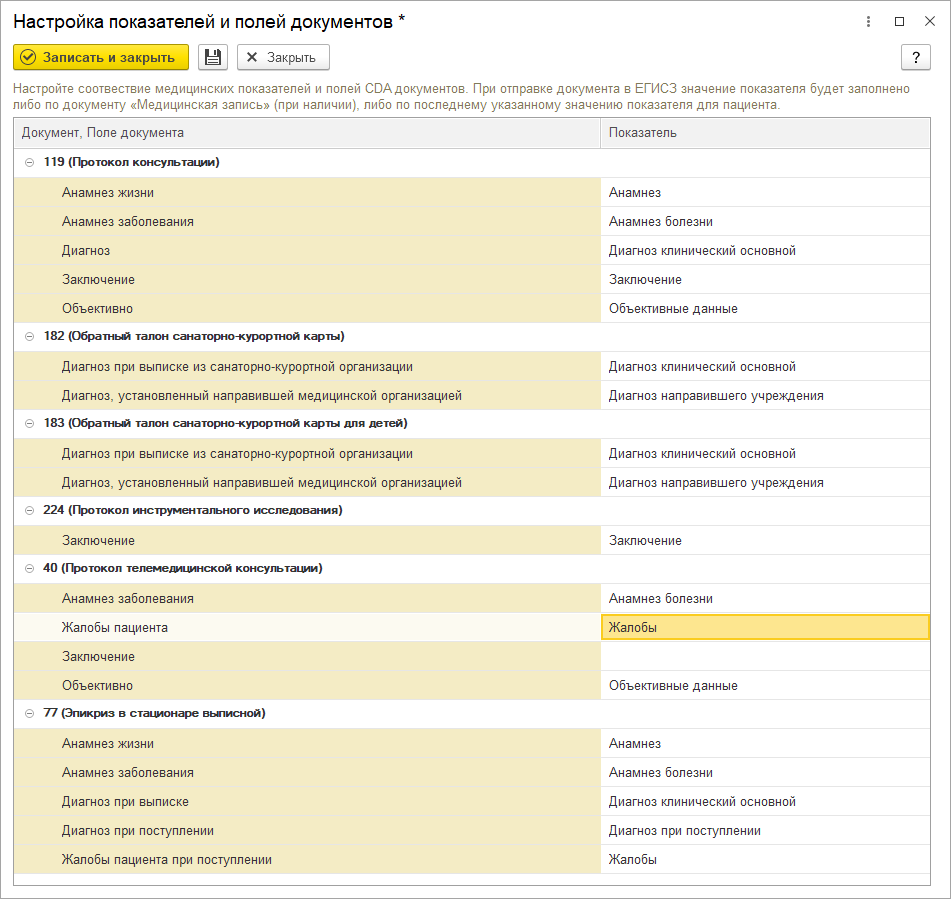Click the 'Показатель' column header

pos(765,133)
